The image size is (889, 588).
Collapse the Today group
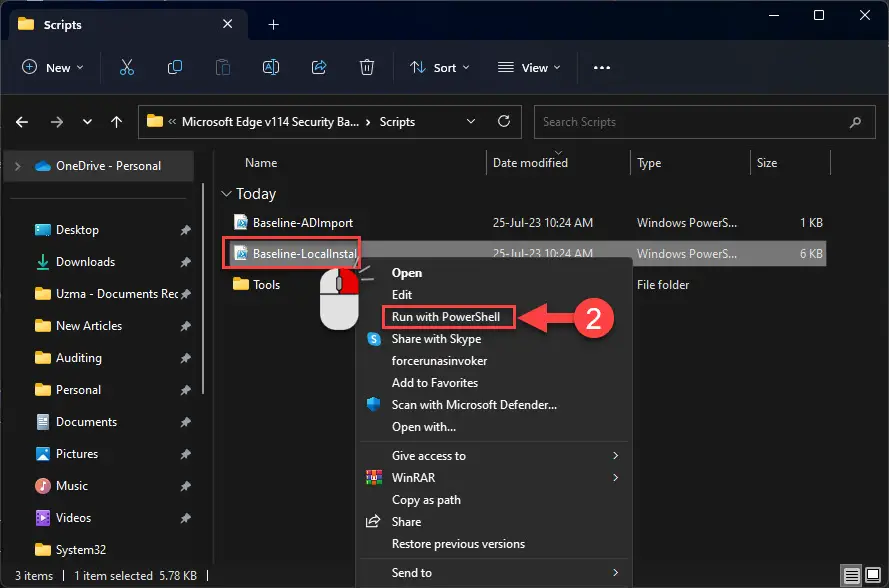click(x=226, y=194)
